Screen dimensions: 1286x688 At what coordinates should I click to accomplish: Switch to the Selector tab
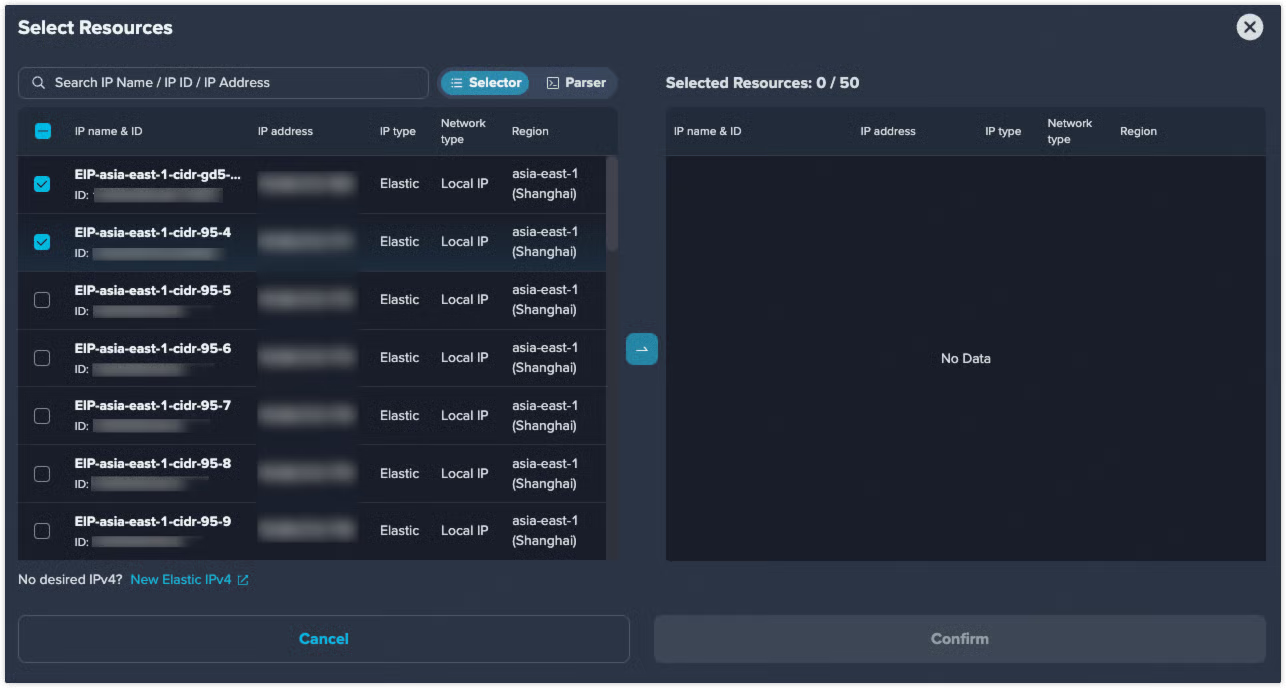click(x=485, y=83)
